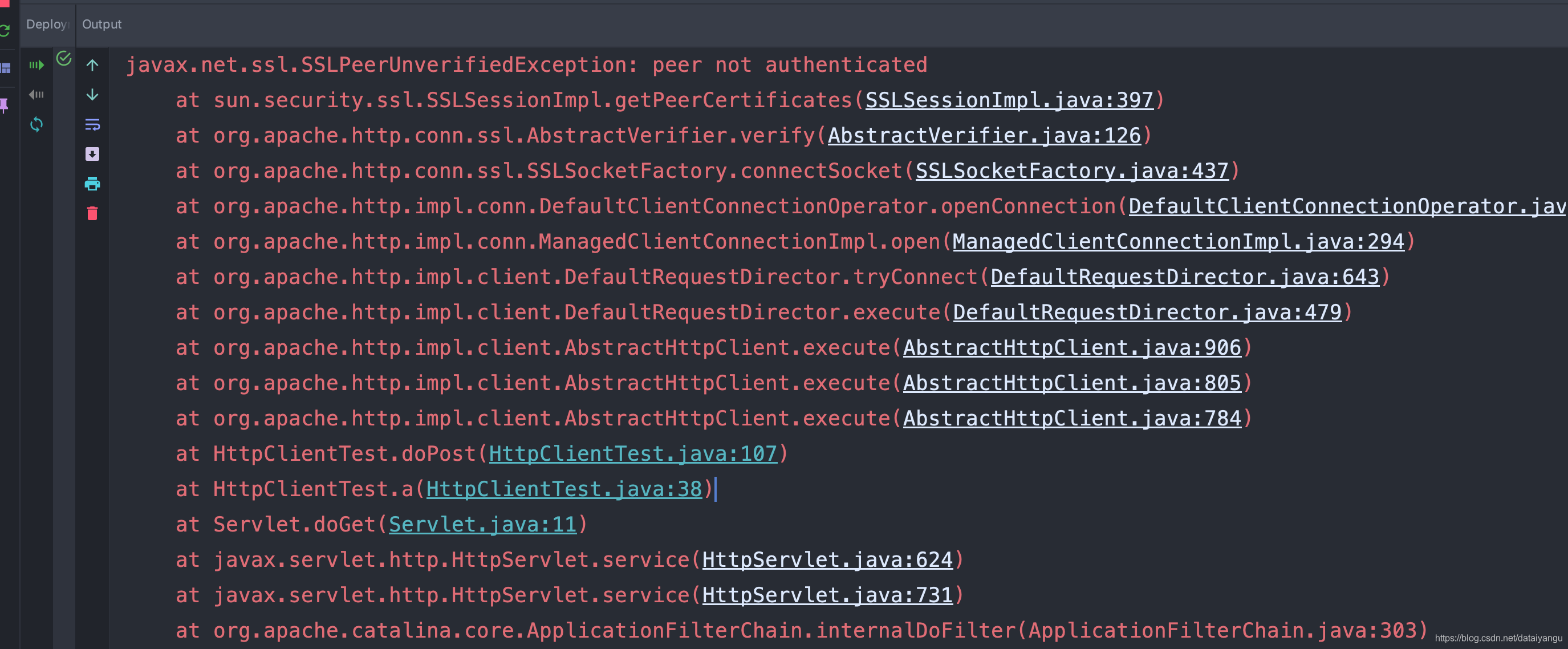Click 'ApplicationFilterChain.internalDoFilter' line text
The width and height of the screenshot is (1568, 649).
click(771, 630)
